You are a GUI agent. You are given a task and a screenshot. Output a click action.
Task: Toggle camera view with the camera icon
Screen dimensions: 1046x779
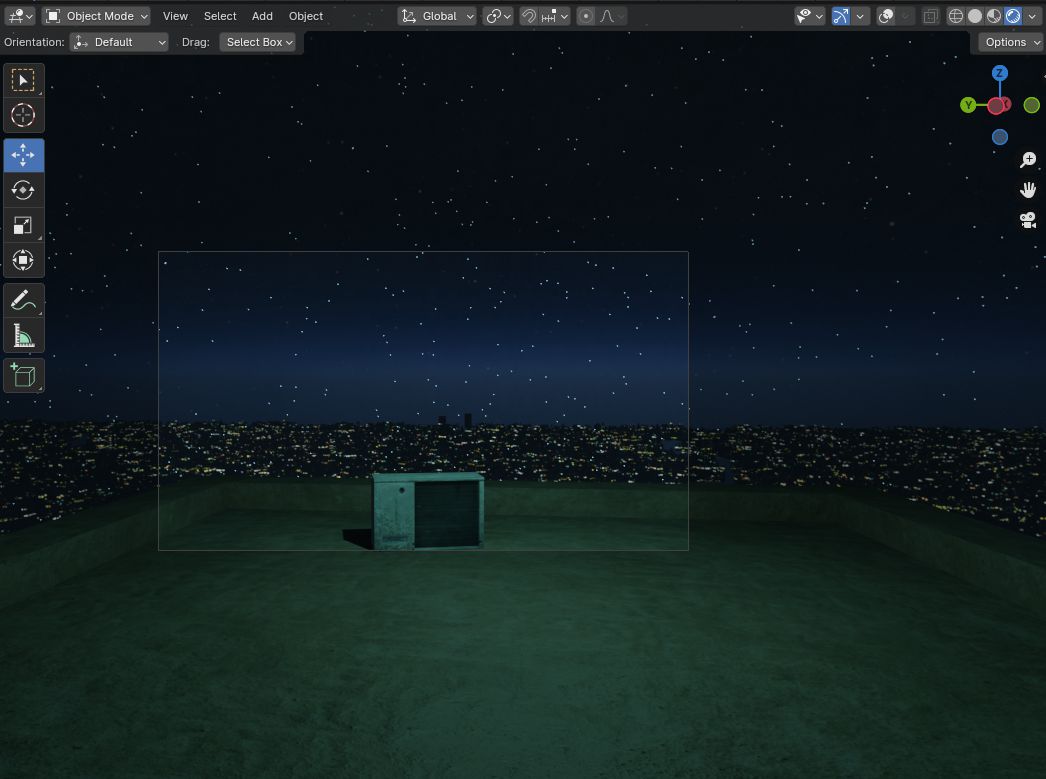coord(1027,220)
